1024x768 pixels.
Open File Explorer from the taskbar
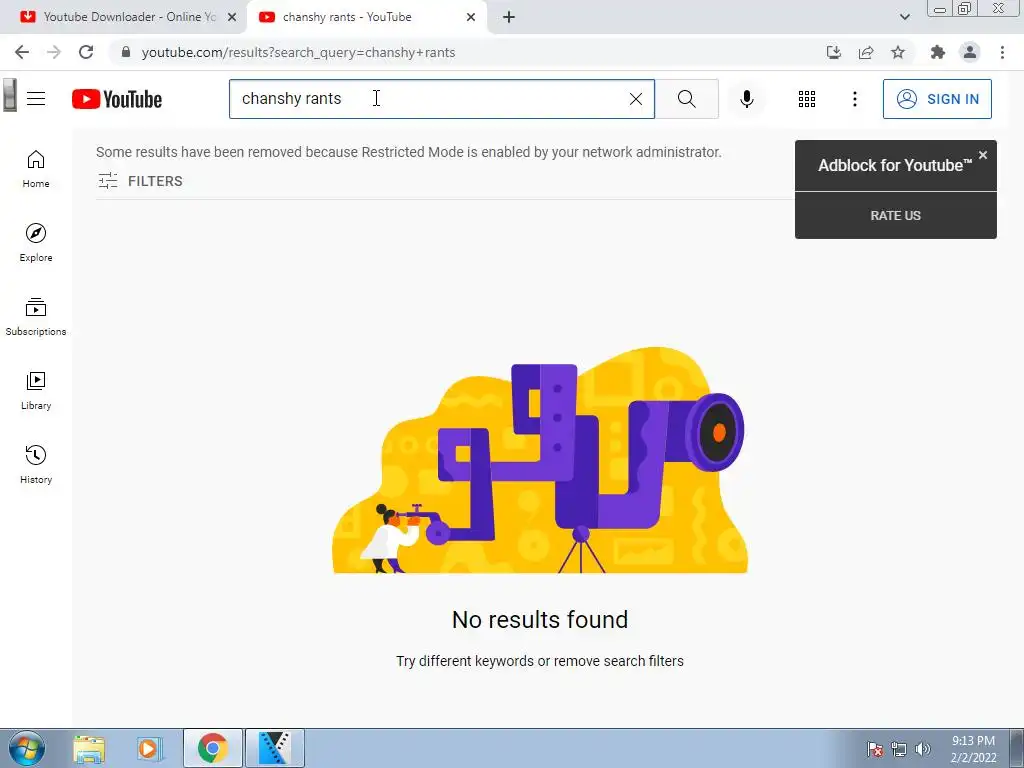coord(89,749)
